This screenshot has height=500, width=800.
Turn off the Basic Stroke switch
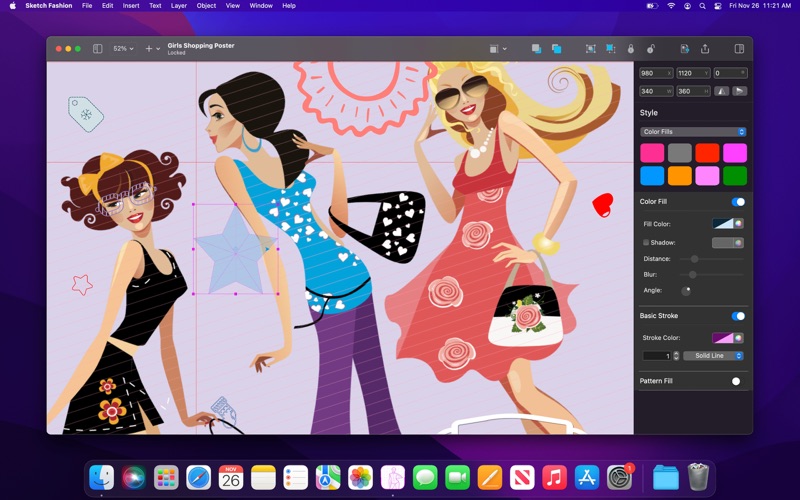click(x=738, y=316)
